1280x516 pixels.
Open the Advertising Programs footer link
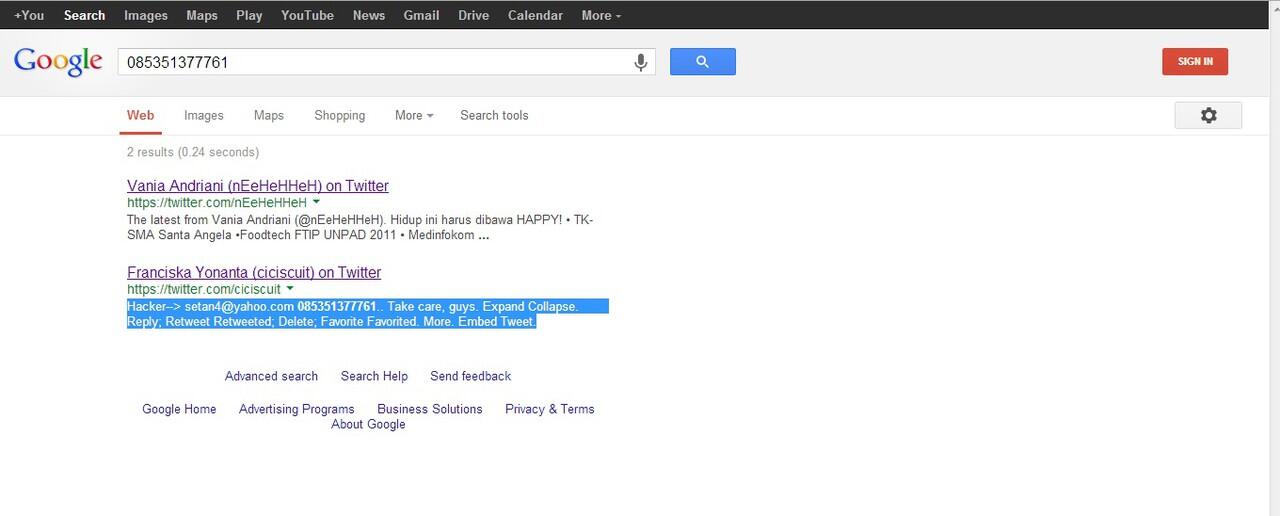pos(297,409)
